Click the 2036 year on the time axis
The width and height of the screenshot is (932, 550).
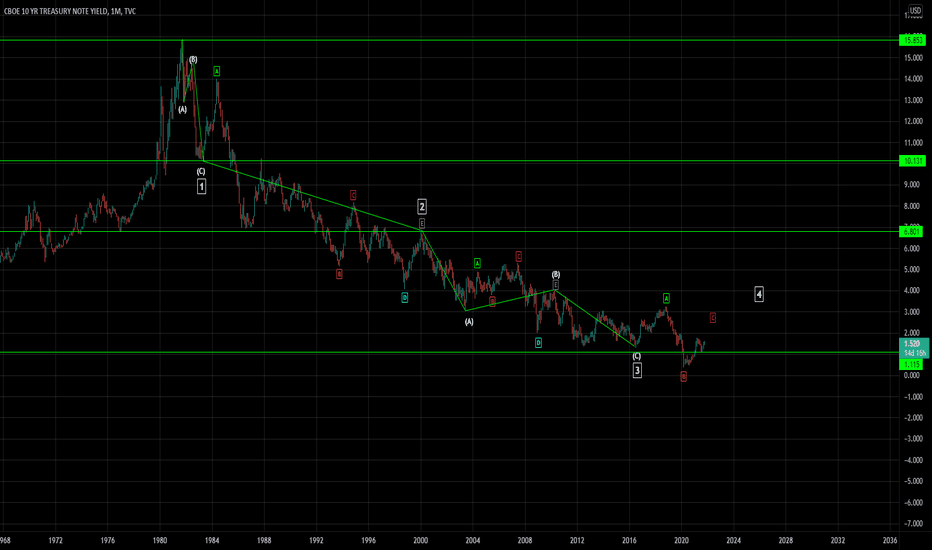coord(890,540)
